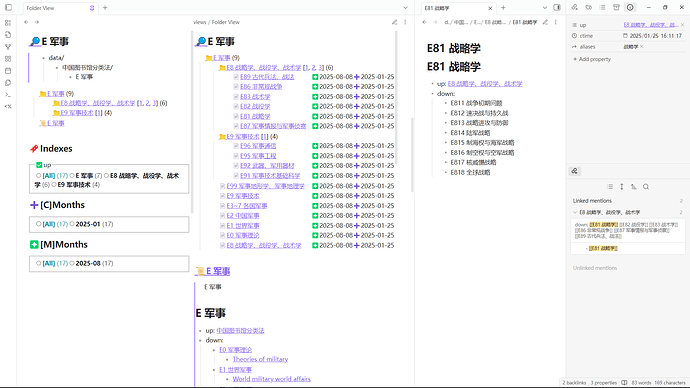
Task: Click Add property in the properties panel
Action: pyautogui.click(x=592, y=59)
